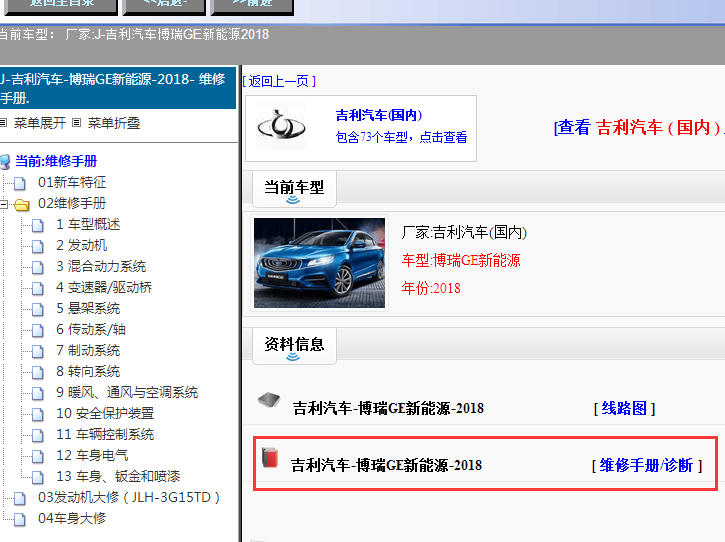The height and width of the screenshot is (542, 725).
Task: Click the 年份:2018 text
Action: 431,288
